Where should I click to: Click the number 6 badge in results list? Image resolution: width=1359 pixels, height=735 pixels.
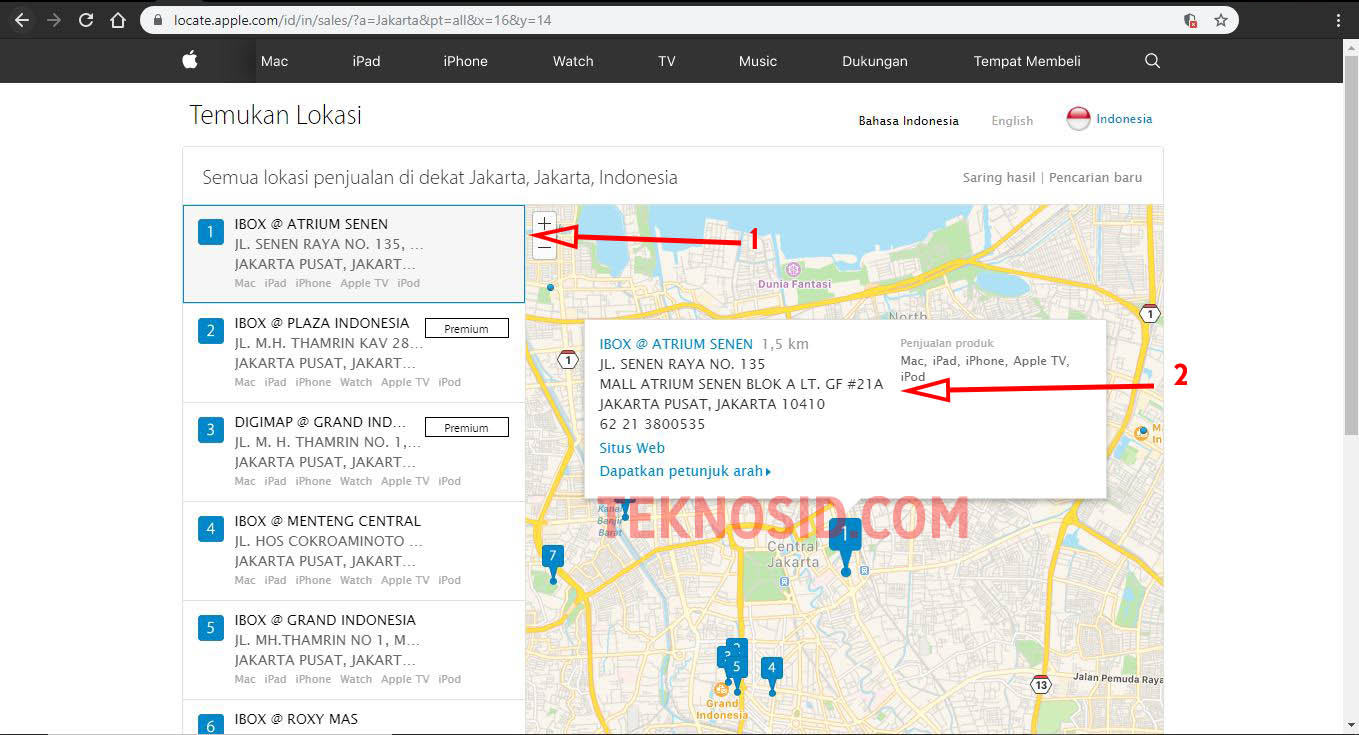(210, 724)
